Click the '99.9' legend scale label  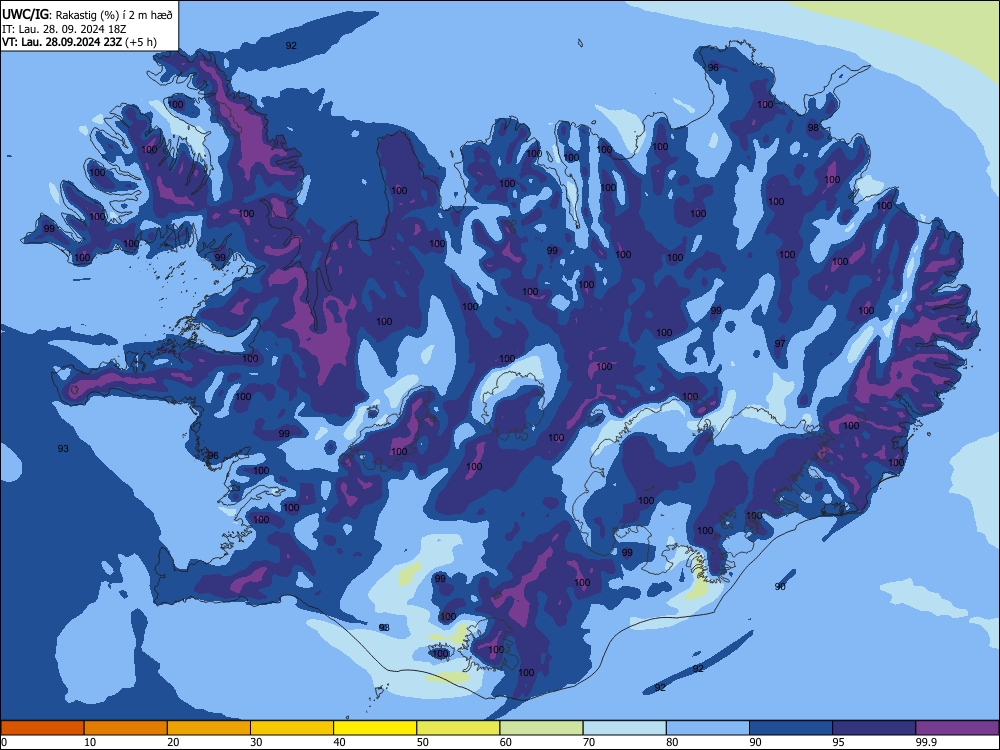(926, 742)
